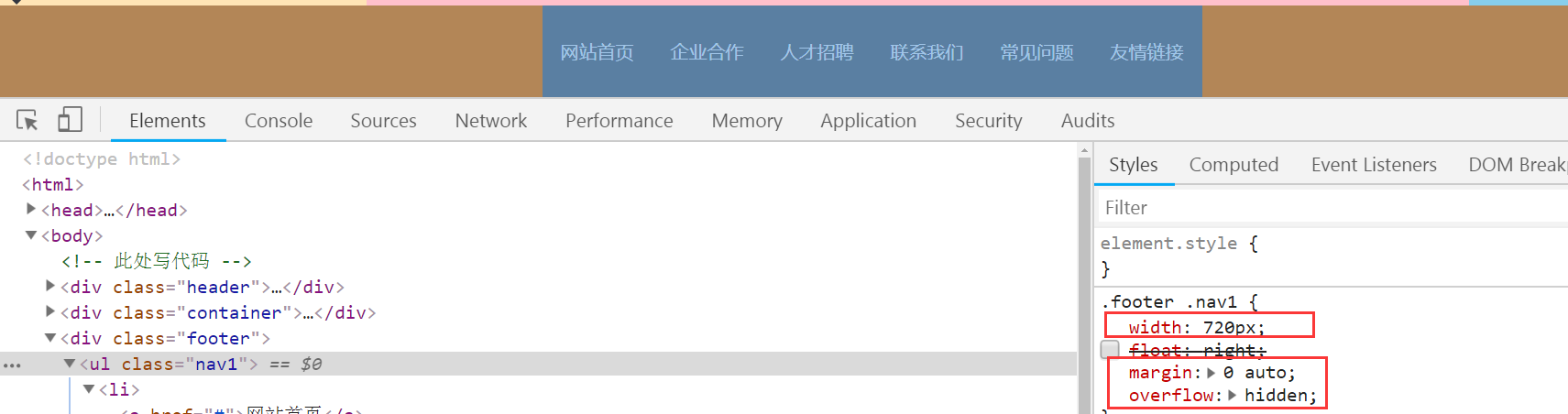Image resolution: width=1568 pixels, height=414 pixels.
Task: Click the three-dot gutter icon beside ul.nav1
Action: pyautogui.click(x=12, y=365)
